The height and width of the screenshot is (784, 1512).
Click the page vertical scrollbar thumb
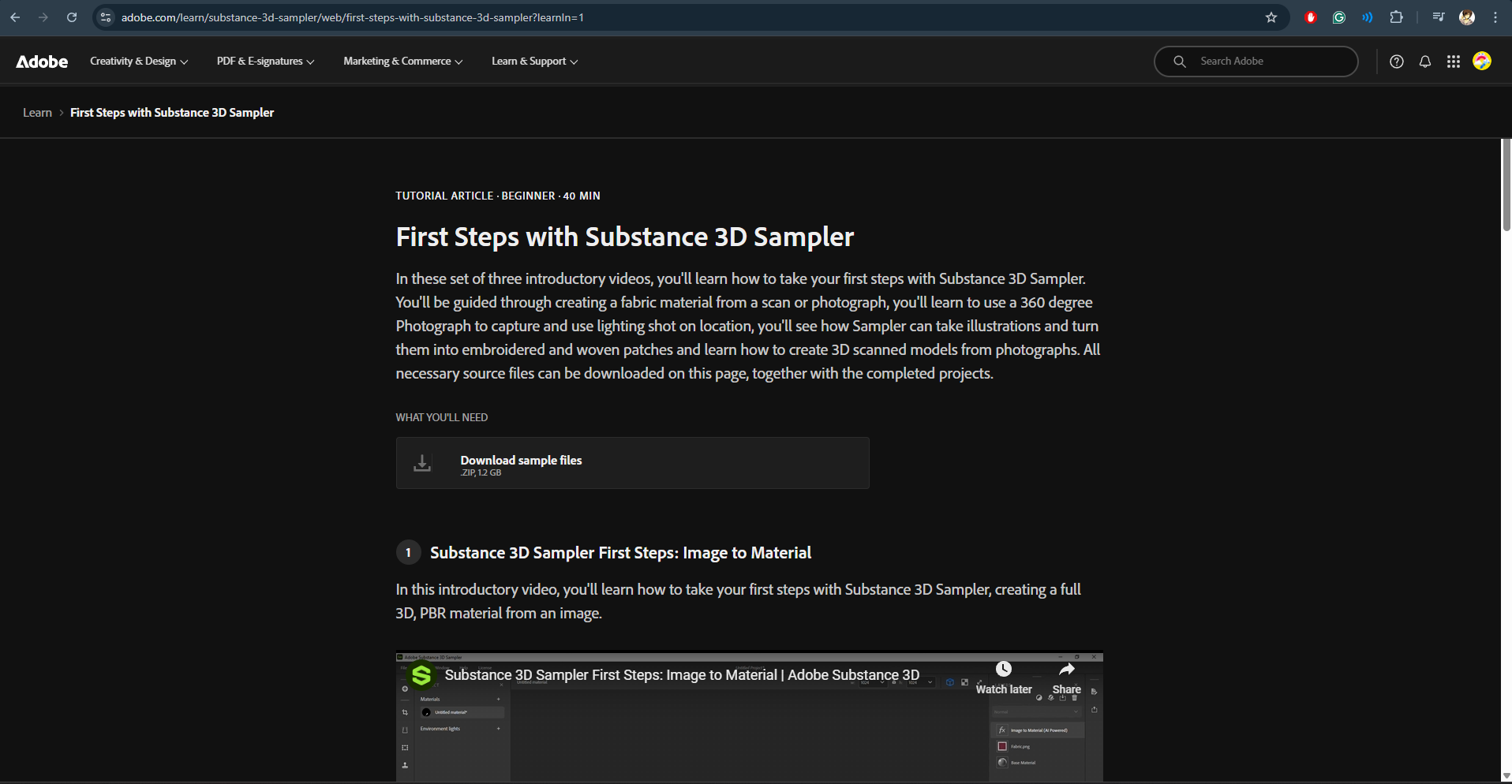click(x=1506, y=185)
